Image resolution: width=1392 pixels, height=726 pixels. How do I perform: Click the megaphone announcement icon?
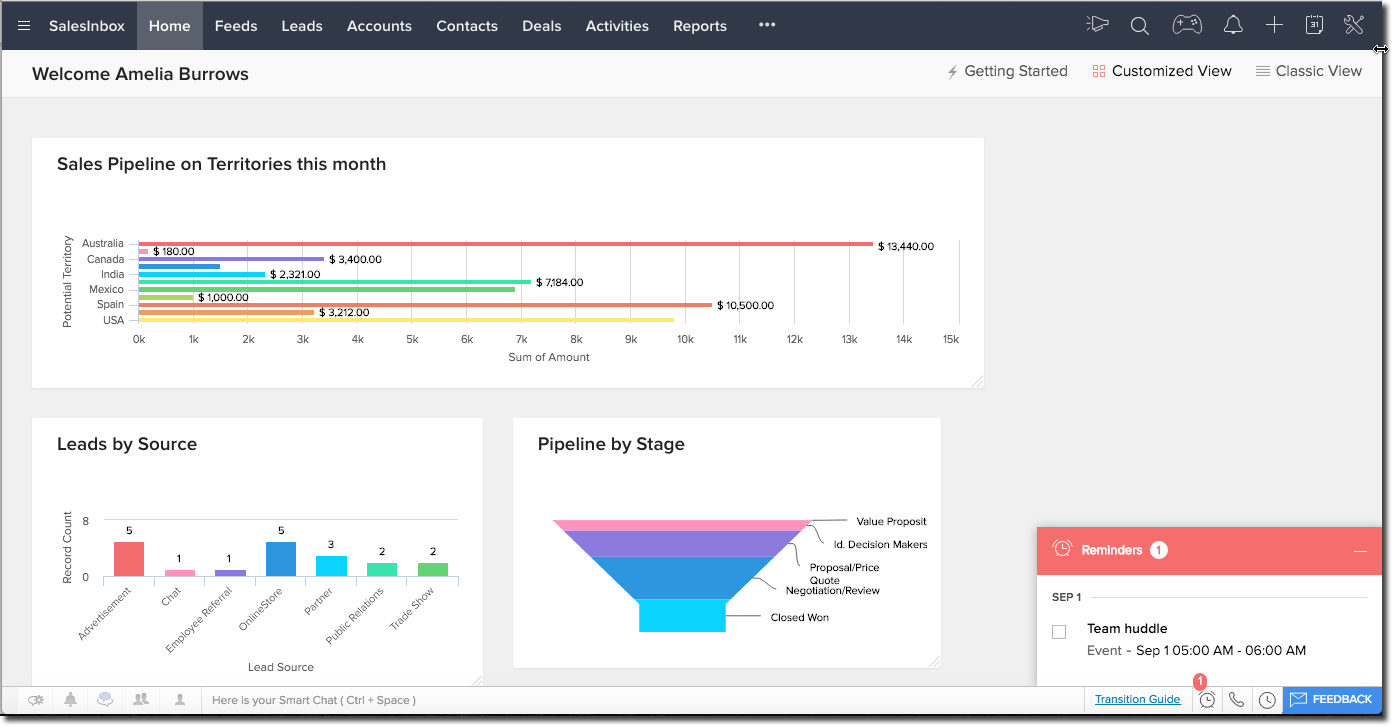pyautogui.click(x=1097, y=24)
